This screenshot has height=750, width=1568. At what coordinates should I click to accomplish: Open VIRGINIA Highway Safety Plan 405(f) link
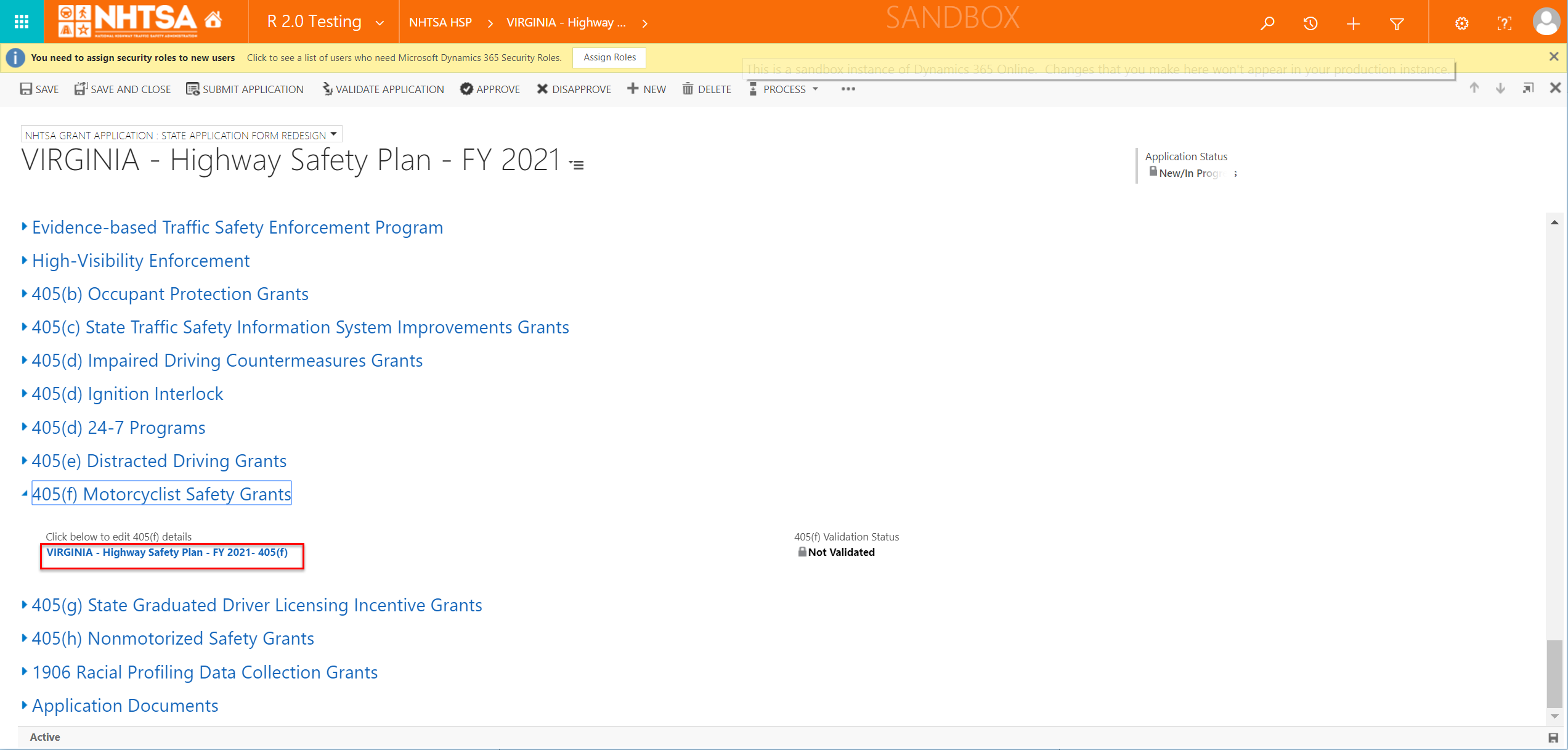tap(167, 552)
